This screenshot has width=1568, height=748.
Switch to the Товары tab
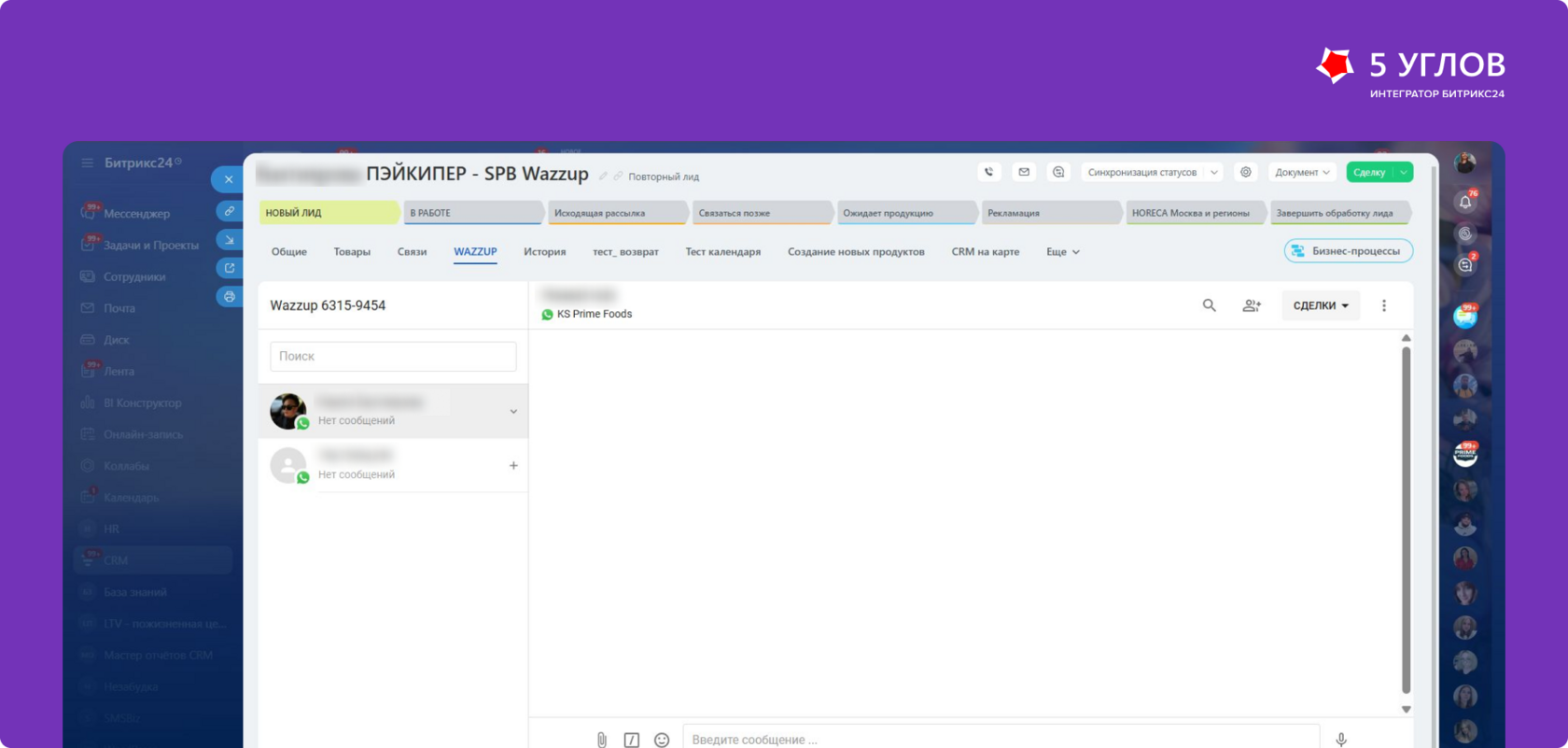[x=352, y=251]
